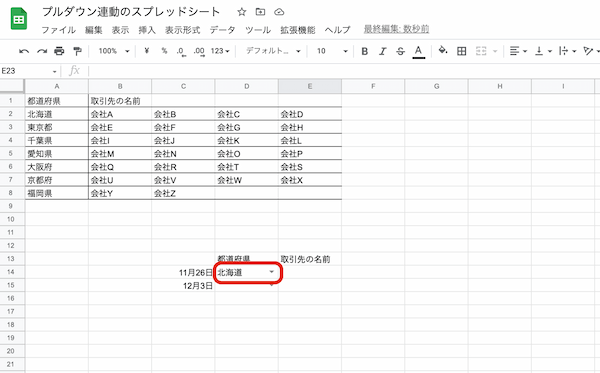Check cloud save status icon

(279, 12)
